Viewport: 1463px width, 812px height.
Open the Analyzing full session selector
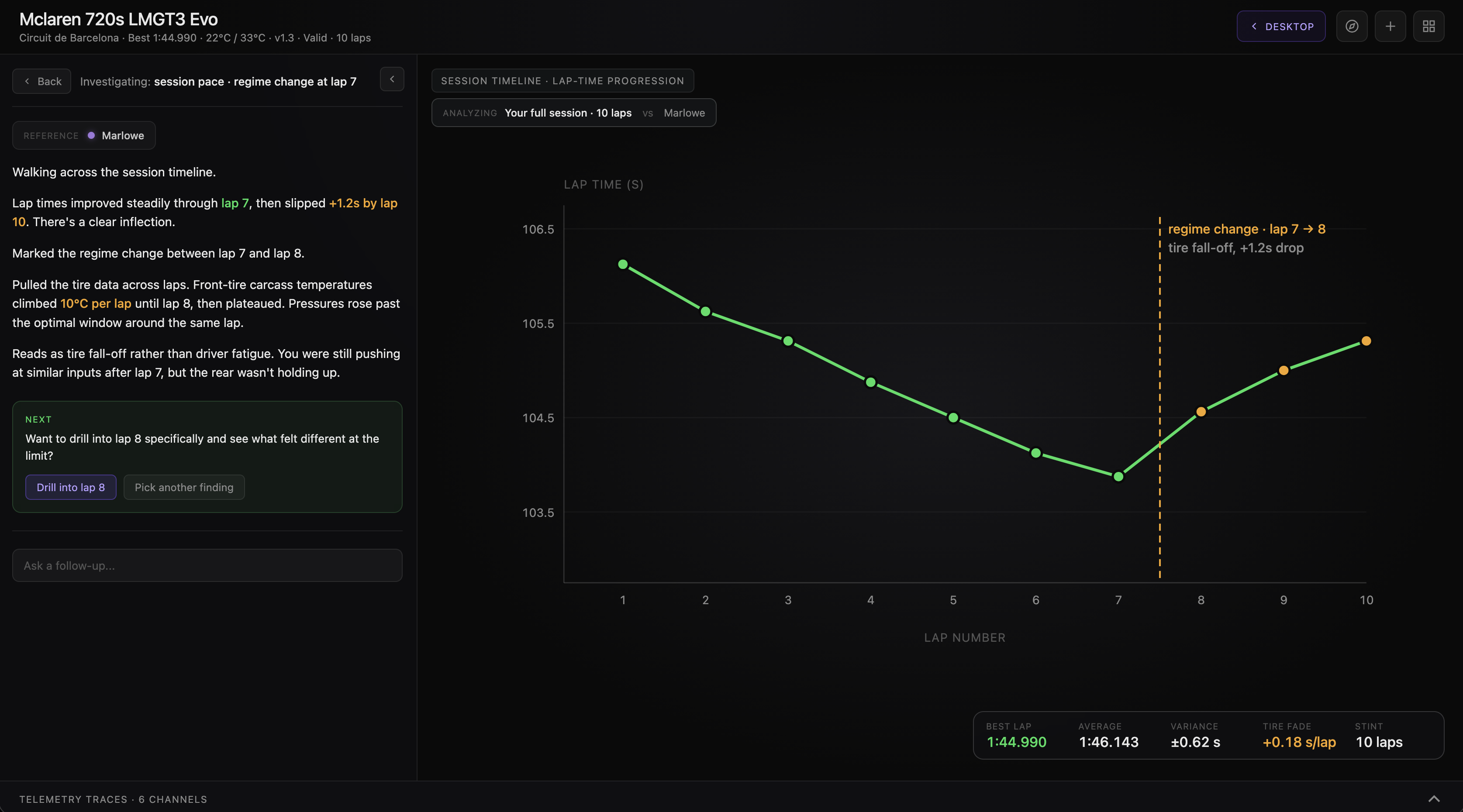pyautogui.click(x=573, y=113)
